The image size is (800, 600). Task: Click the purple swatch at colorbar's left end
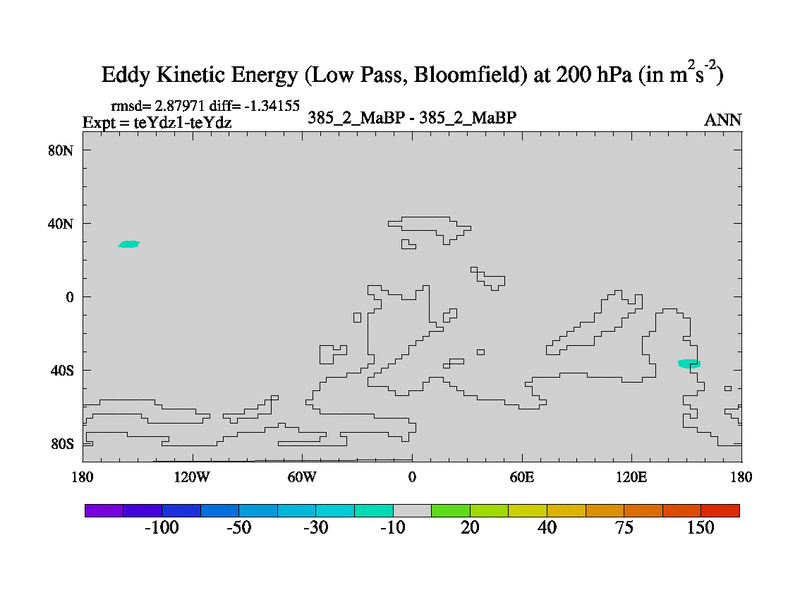104,510
